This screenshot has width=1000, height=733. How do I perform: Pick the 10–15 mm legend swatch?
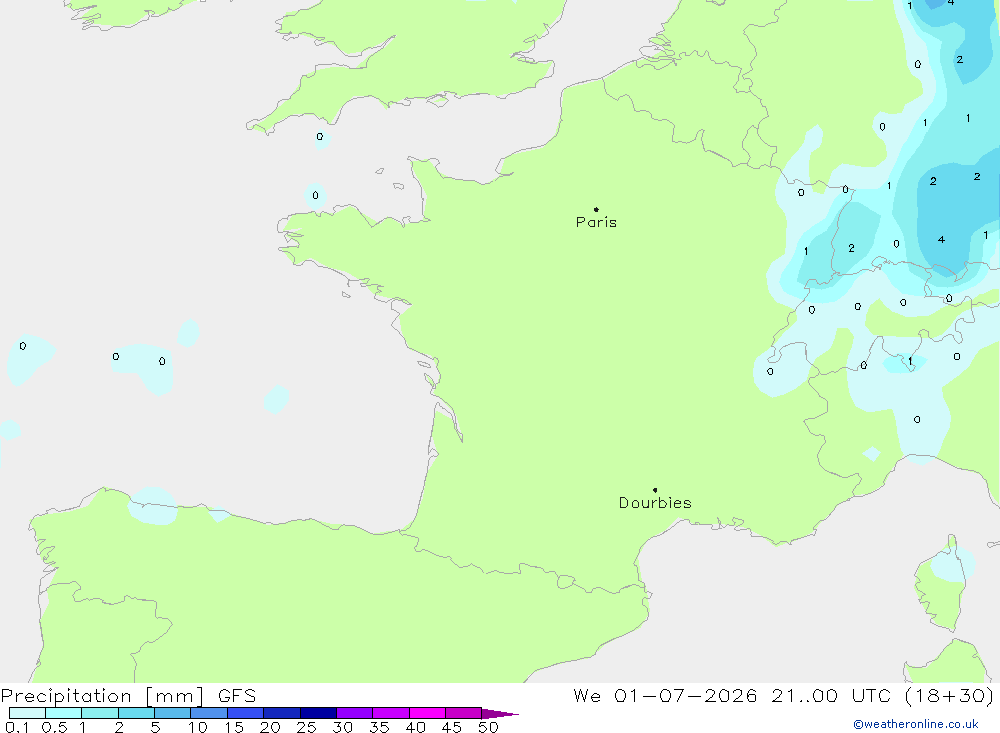point(209,713)
